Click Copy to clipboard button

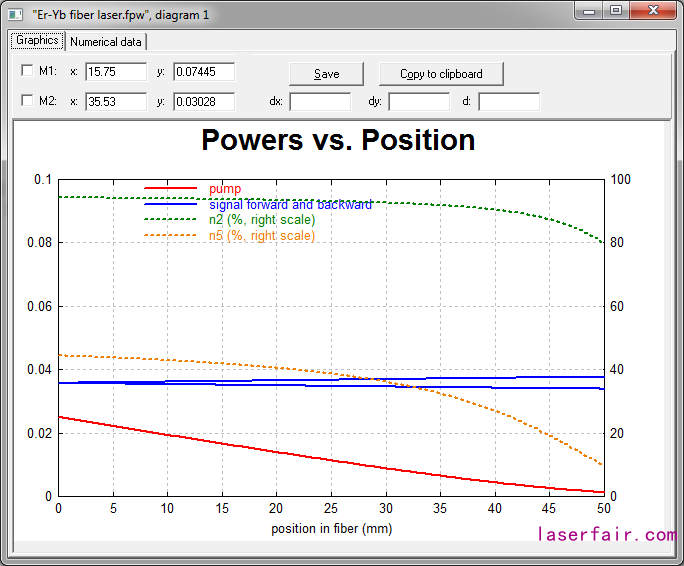pos(441,74)
